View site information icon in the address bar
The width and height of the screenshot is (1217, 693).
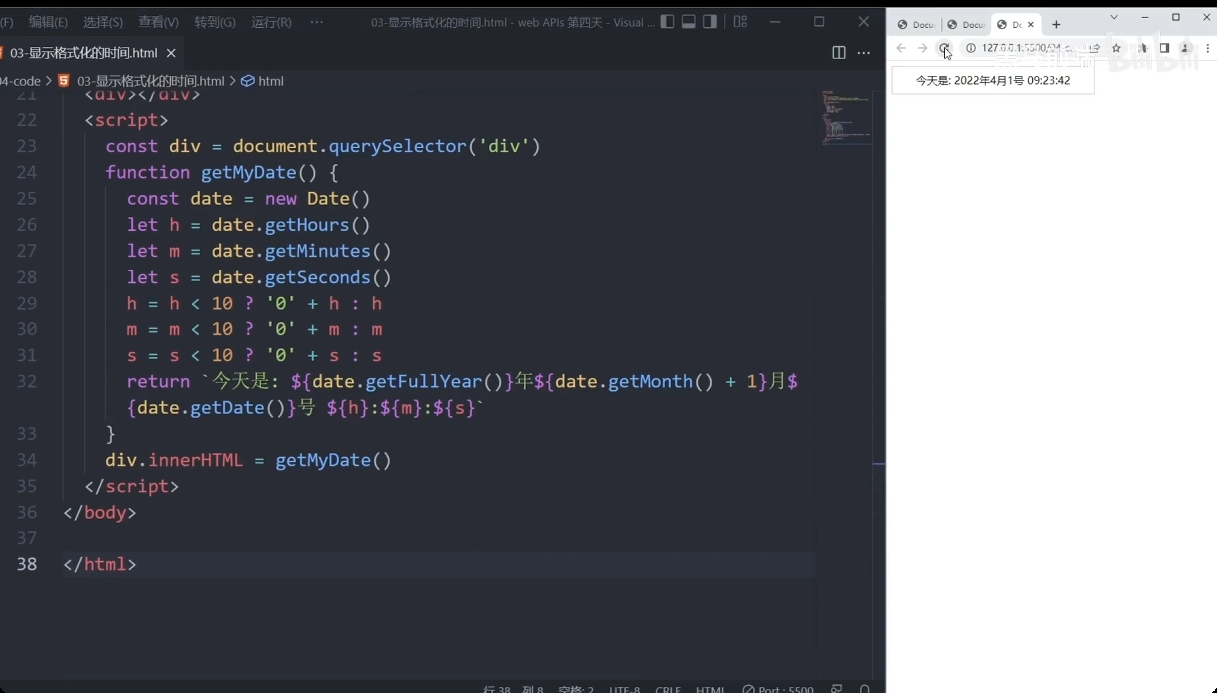point(970,48)
